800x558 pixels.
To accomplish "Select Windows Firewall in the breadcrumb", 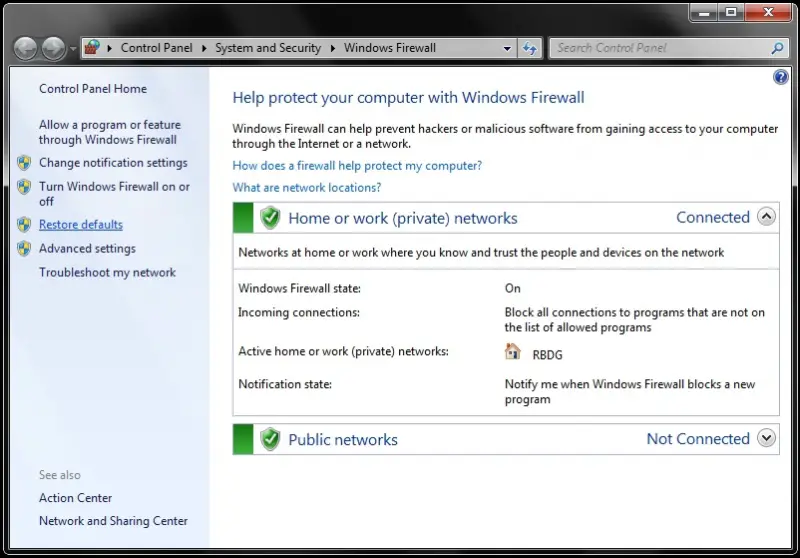I will [390, 48].
